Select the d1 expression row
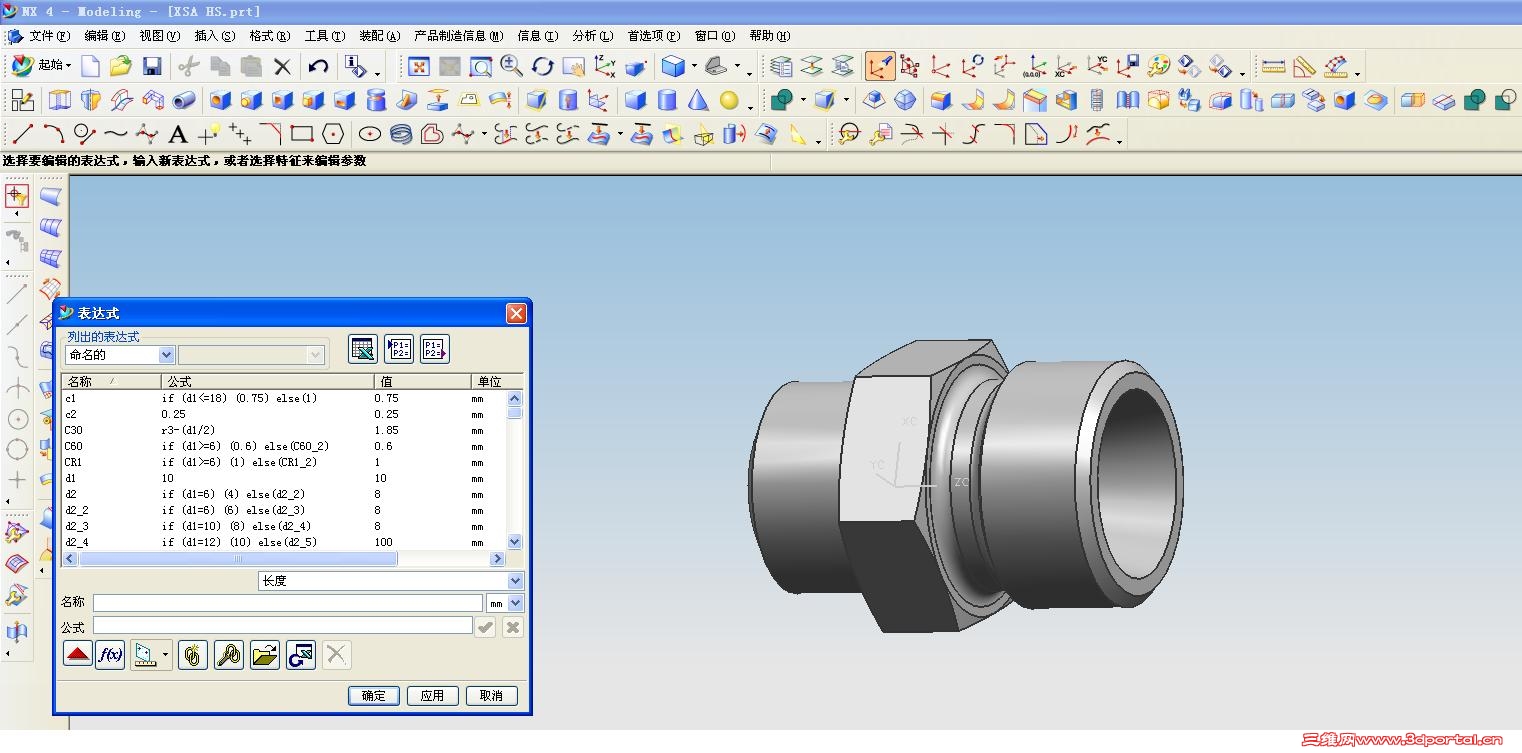The height and width of the screenshot is (753, 1522). (x=284, y=479)
